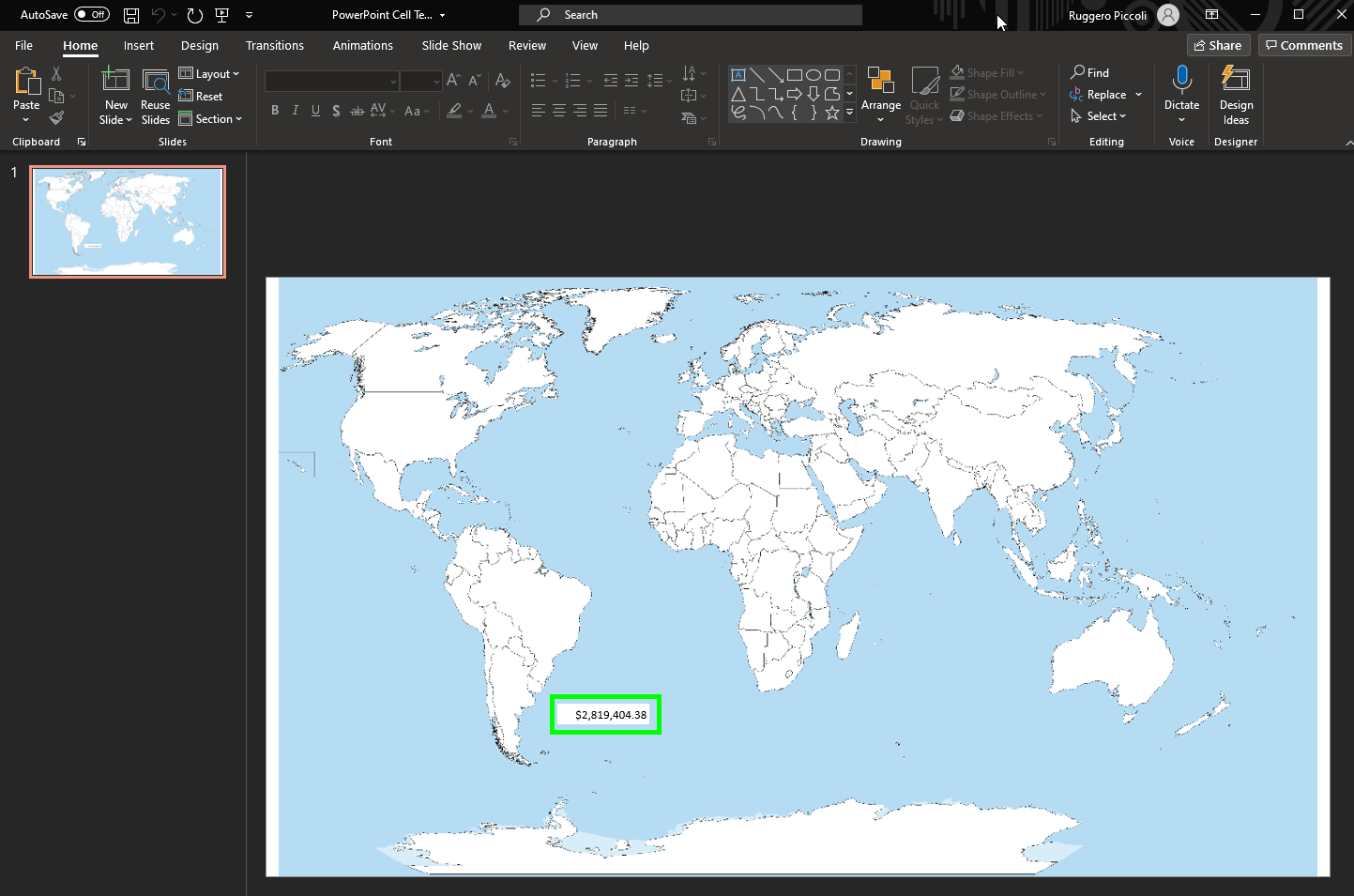Click the Paste clipboard icon
The image size is (1354, 896).
click(26, 83)
